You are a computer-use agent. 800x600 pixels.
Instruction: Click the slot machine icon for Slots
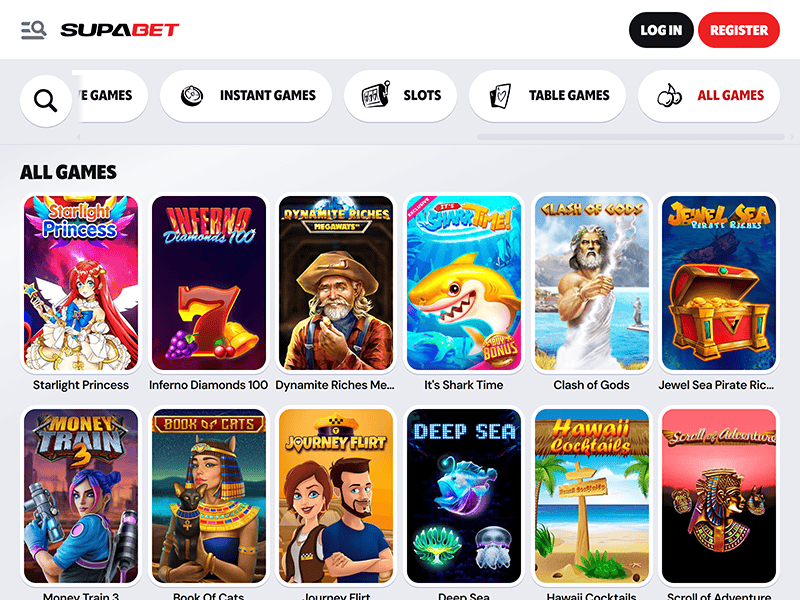coord(376,95)
